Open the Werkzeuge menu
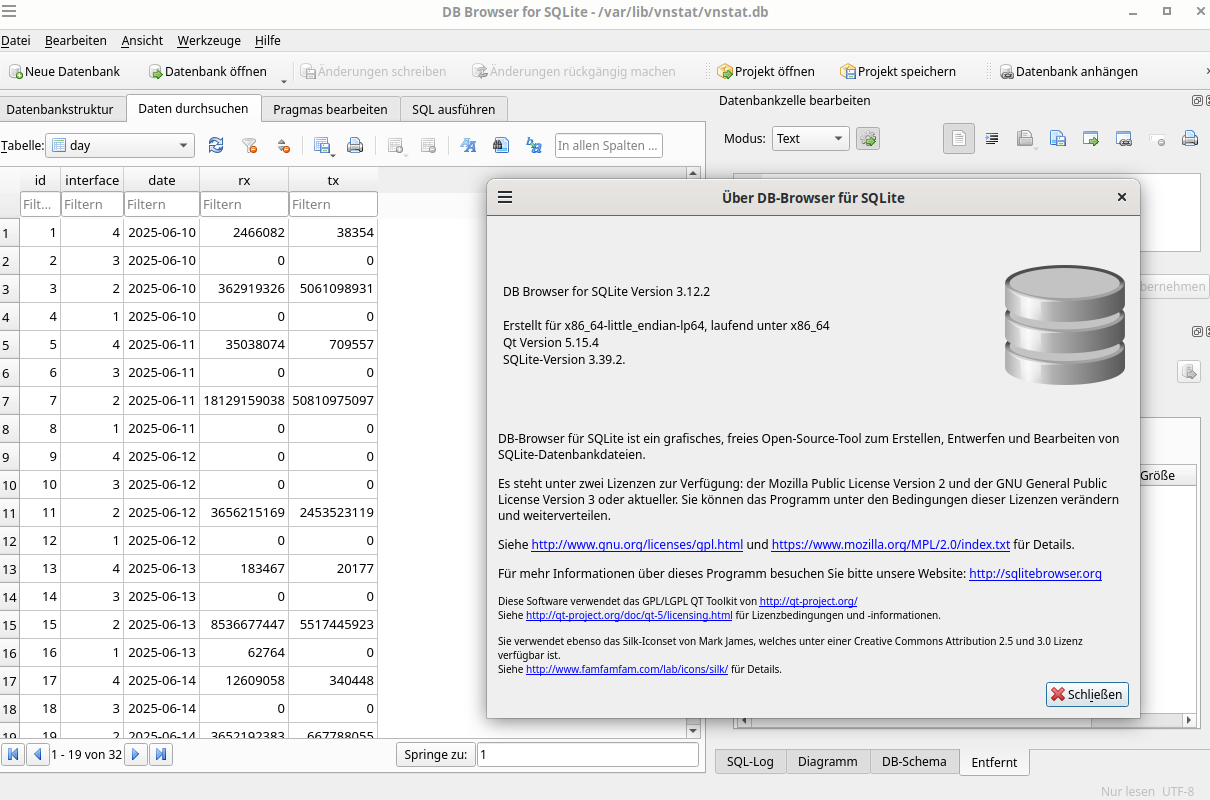 pos(209,40)
